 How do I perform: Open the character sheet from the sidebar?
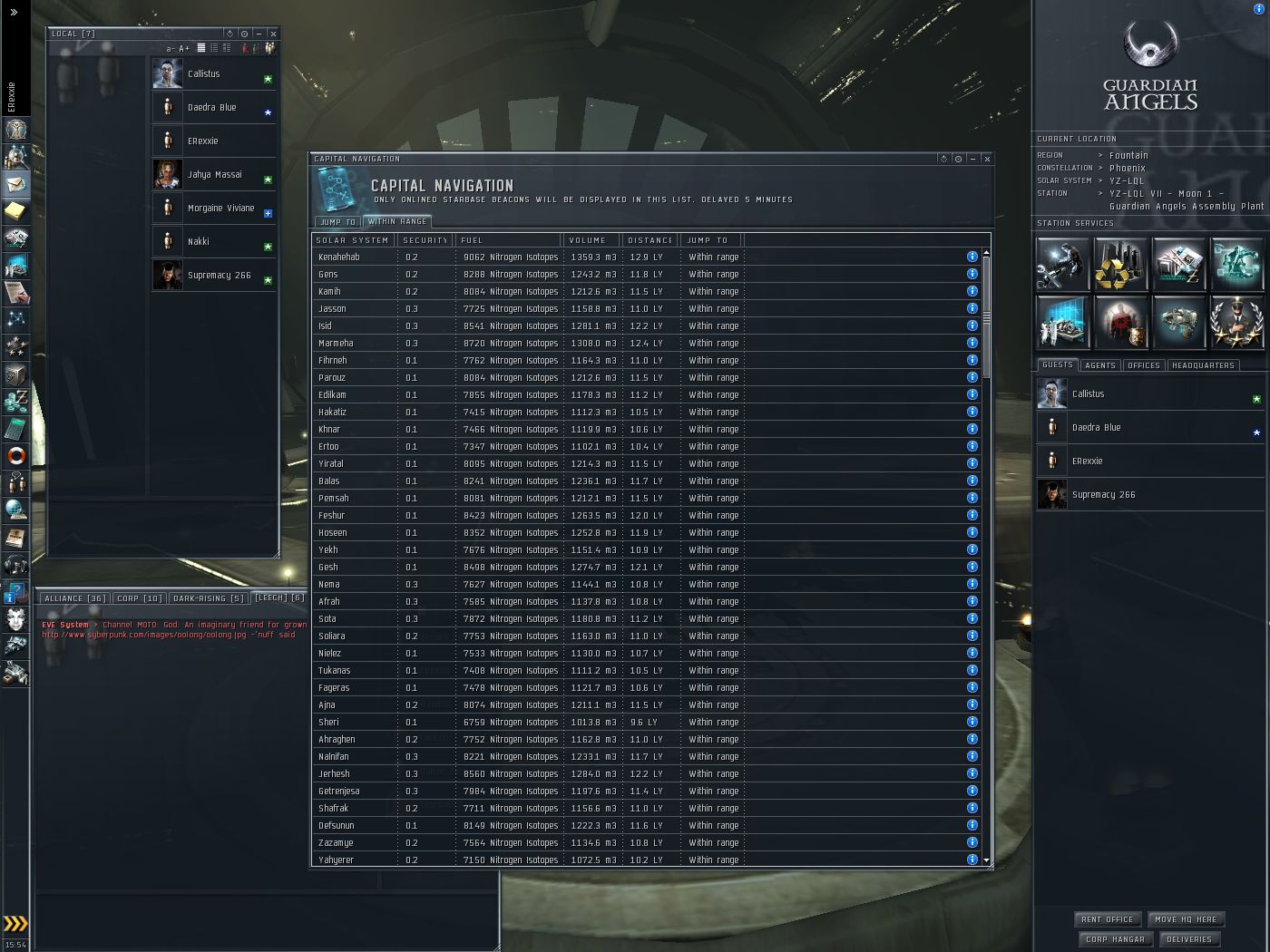[x=16, y=130]
